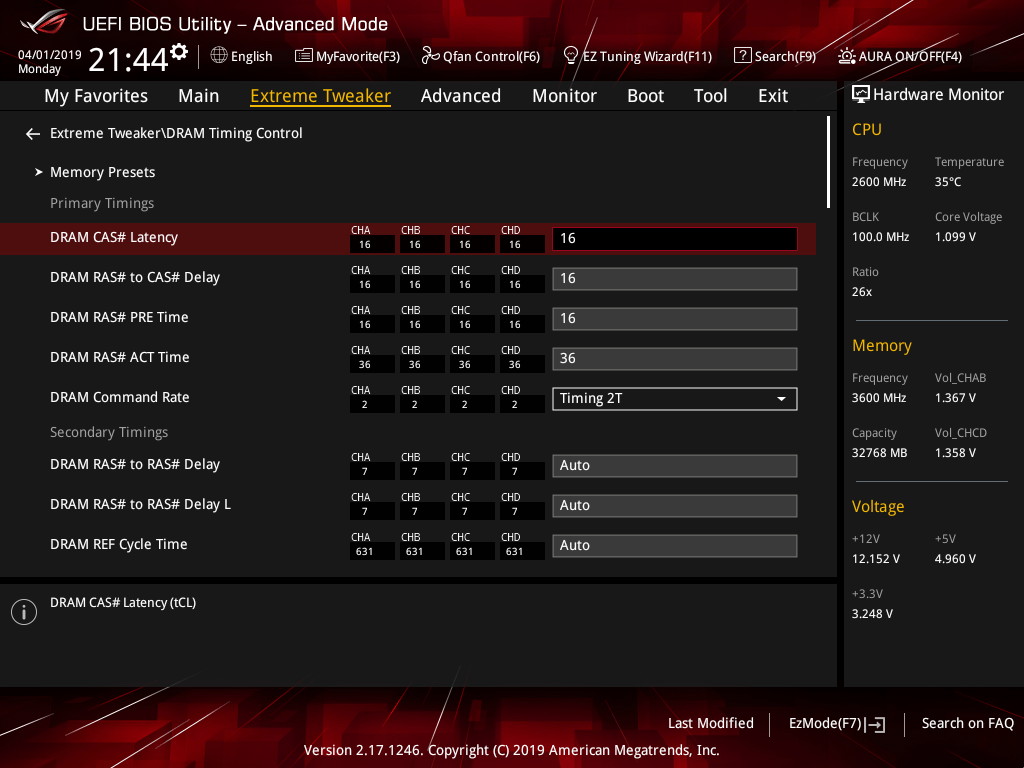
Task: Edit DRAM RAS# to CAS# Delay field
Action: pyautogui.click(x=675, y=279)
